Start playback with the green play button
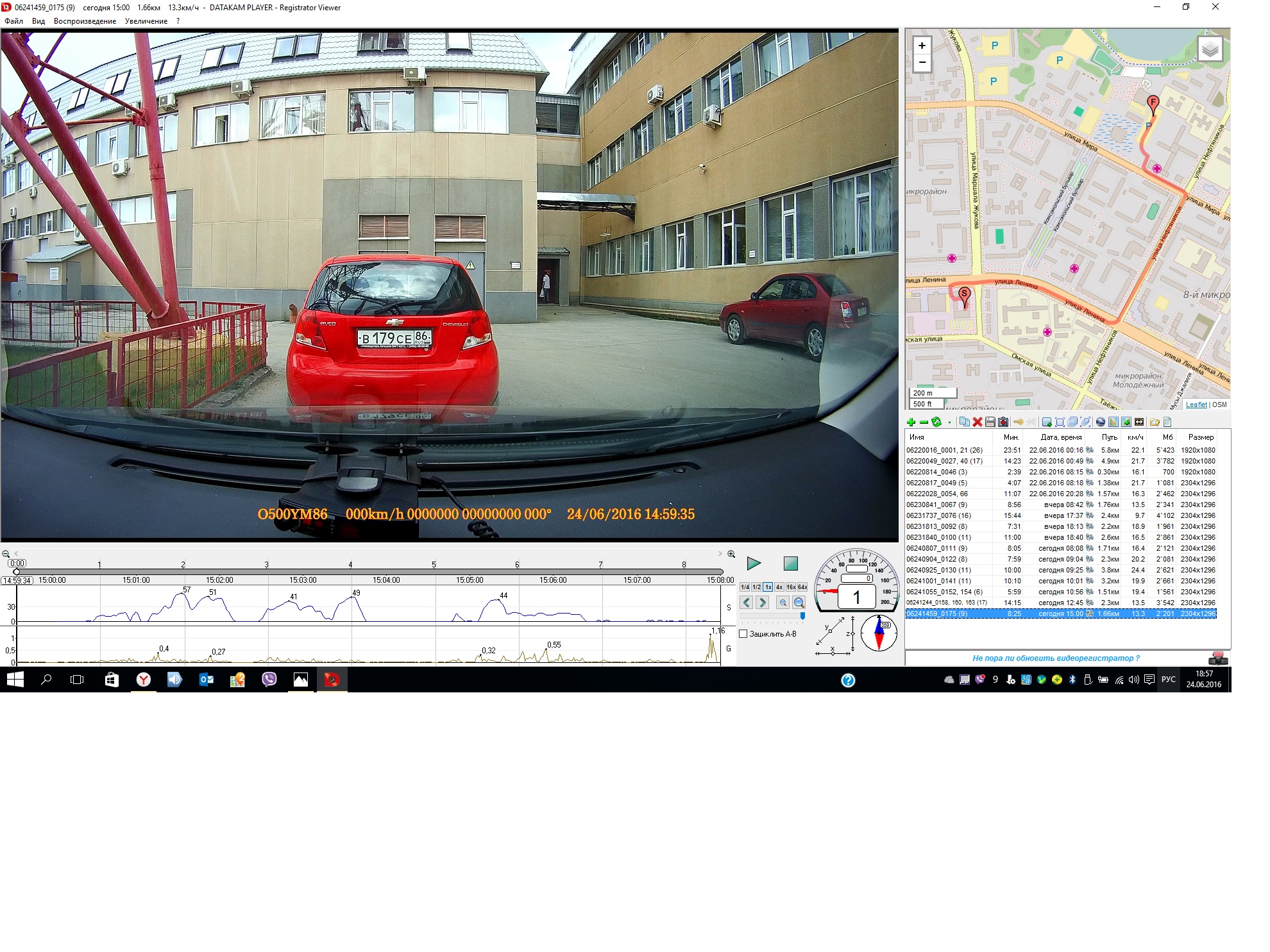This screenshot has width=1270, height=952. 754,564
